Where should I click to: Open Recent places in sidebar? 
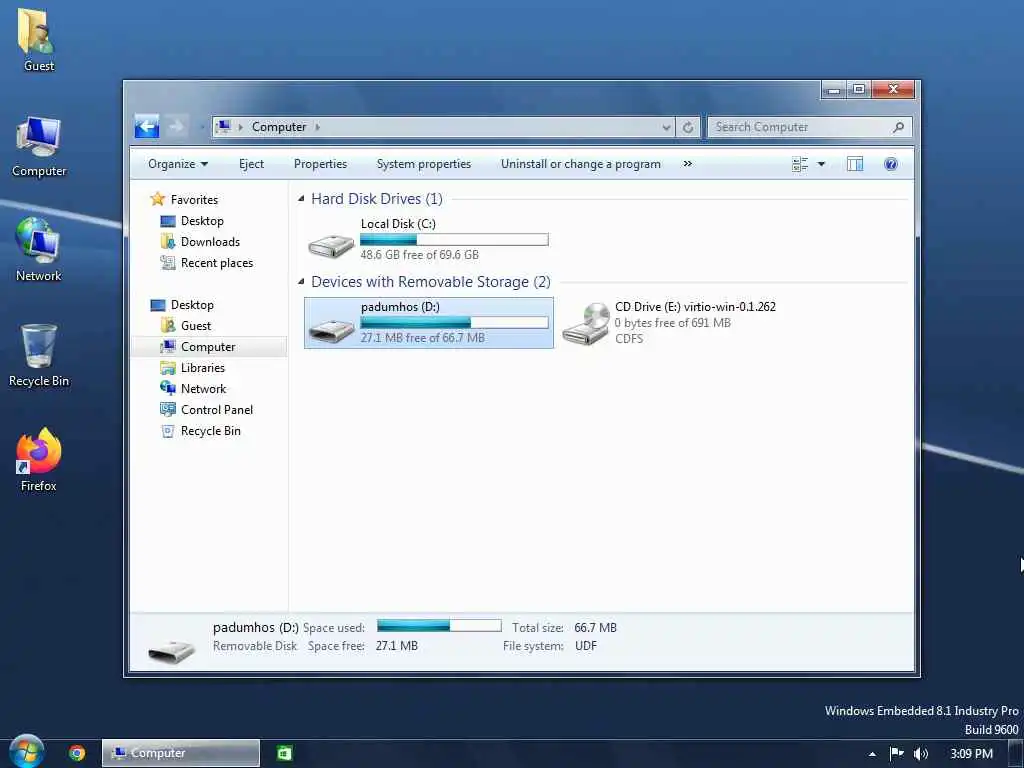tap(217, 263)
